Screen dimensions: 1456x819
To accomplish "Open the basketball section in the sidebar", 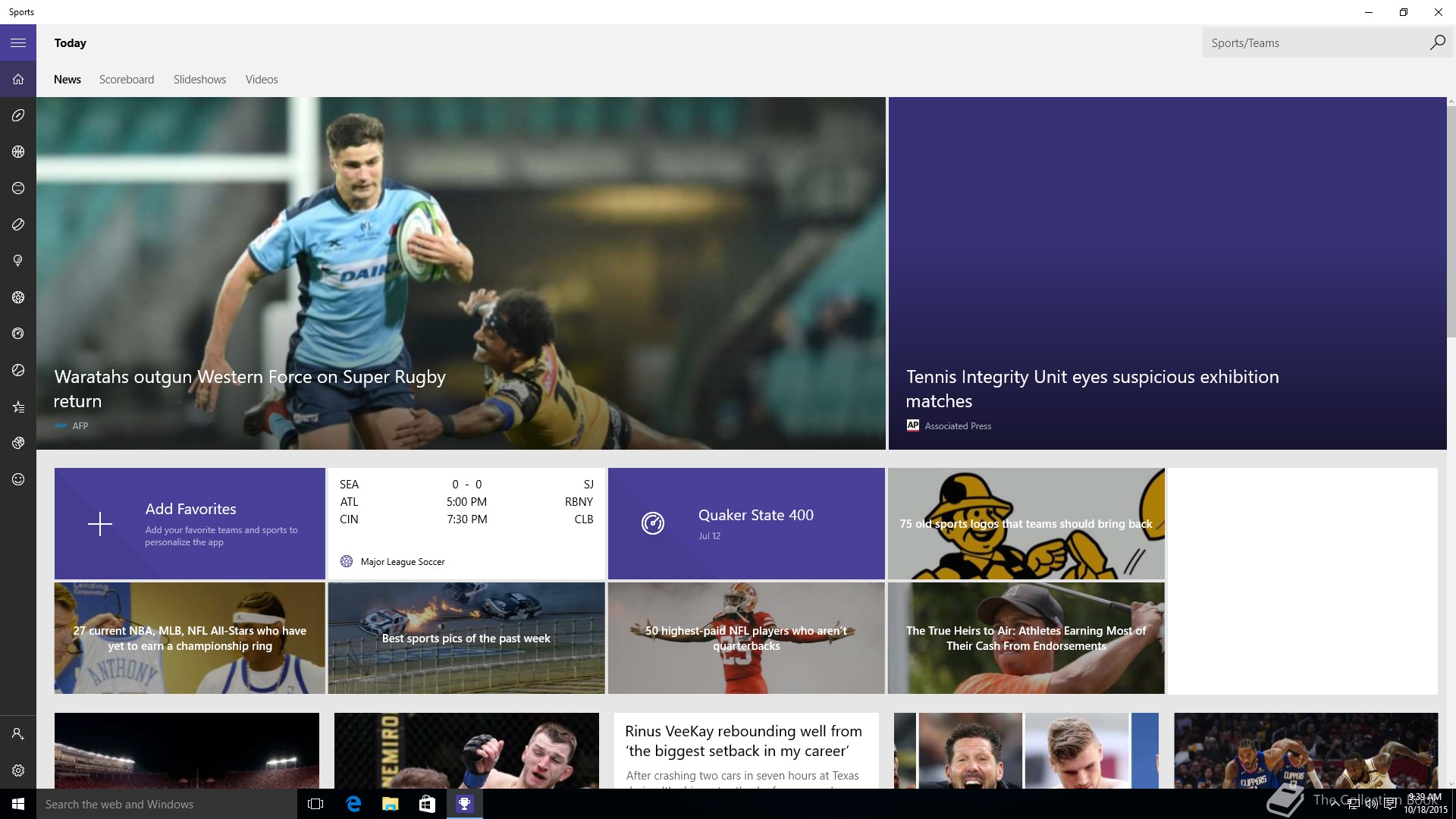I will pos(18,152).
